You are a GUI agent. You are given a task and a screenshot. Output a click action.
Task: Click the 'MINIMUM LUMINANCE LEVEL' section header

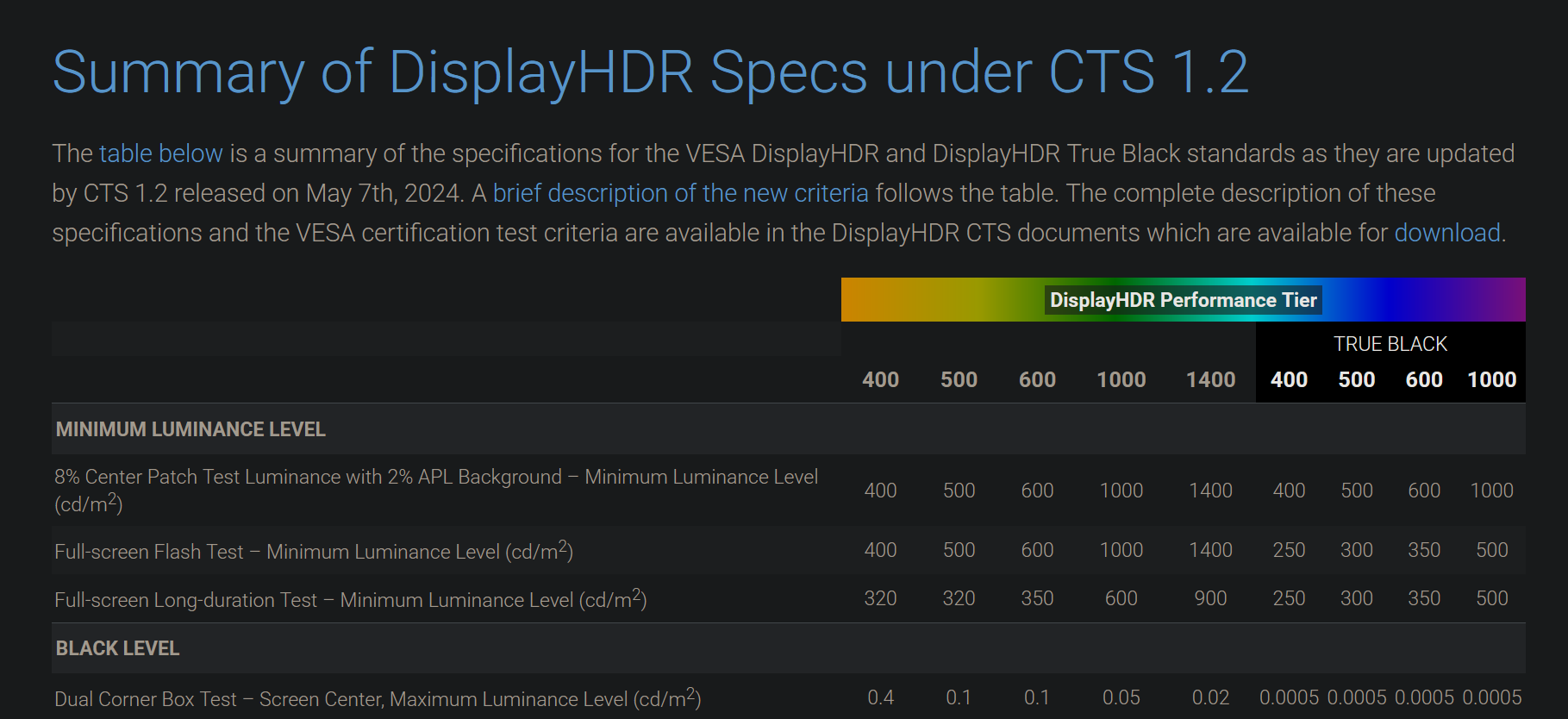pyautogui.click(x=191, y=429)
